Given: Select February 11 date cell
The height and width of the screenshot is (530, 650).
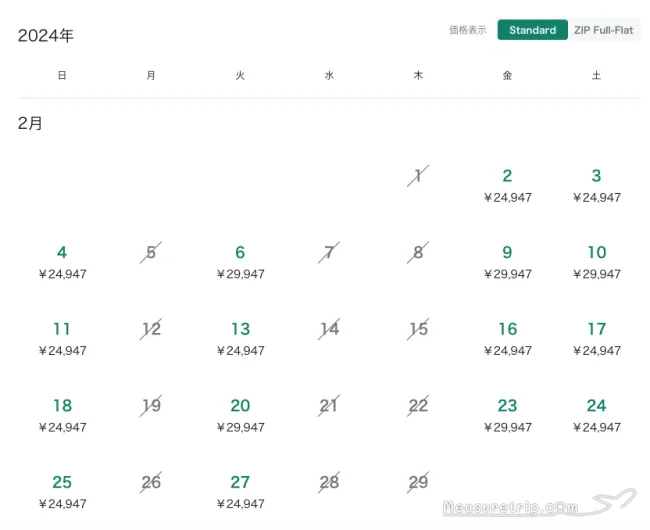Looking at the screenshot, I should click(x=62, y=339).
